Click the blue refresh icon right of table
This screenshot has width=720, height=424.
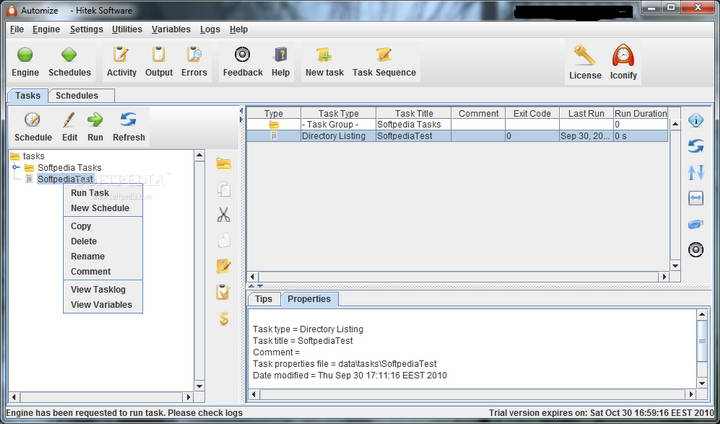696,146
